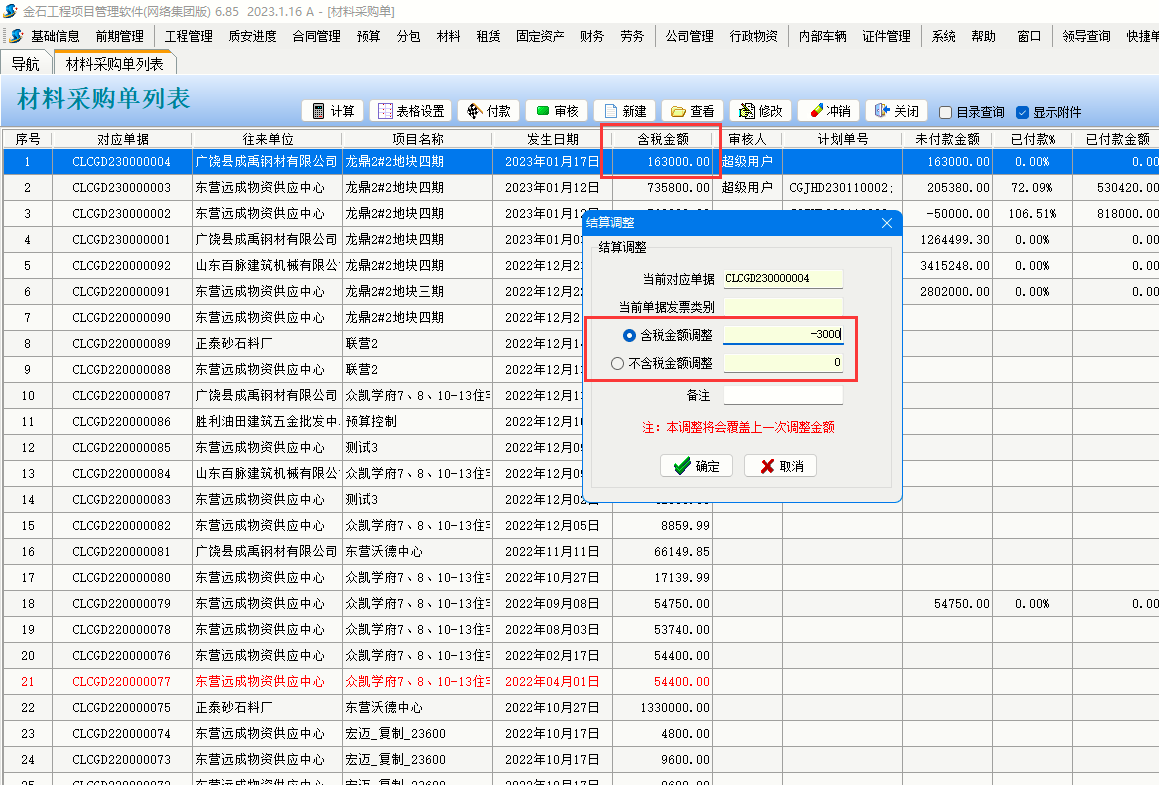
Task: Open the 财务 menu
Action: pos(592,36)
